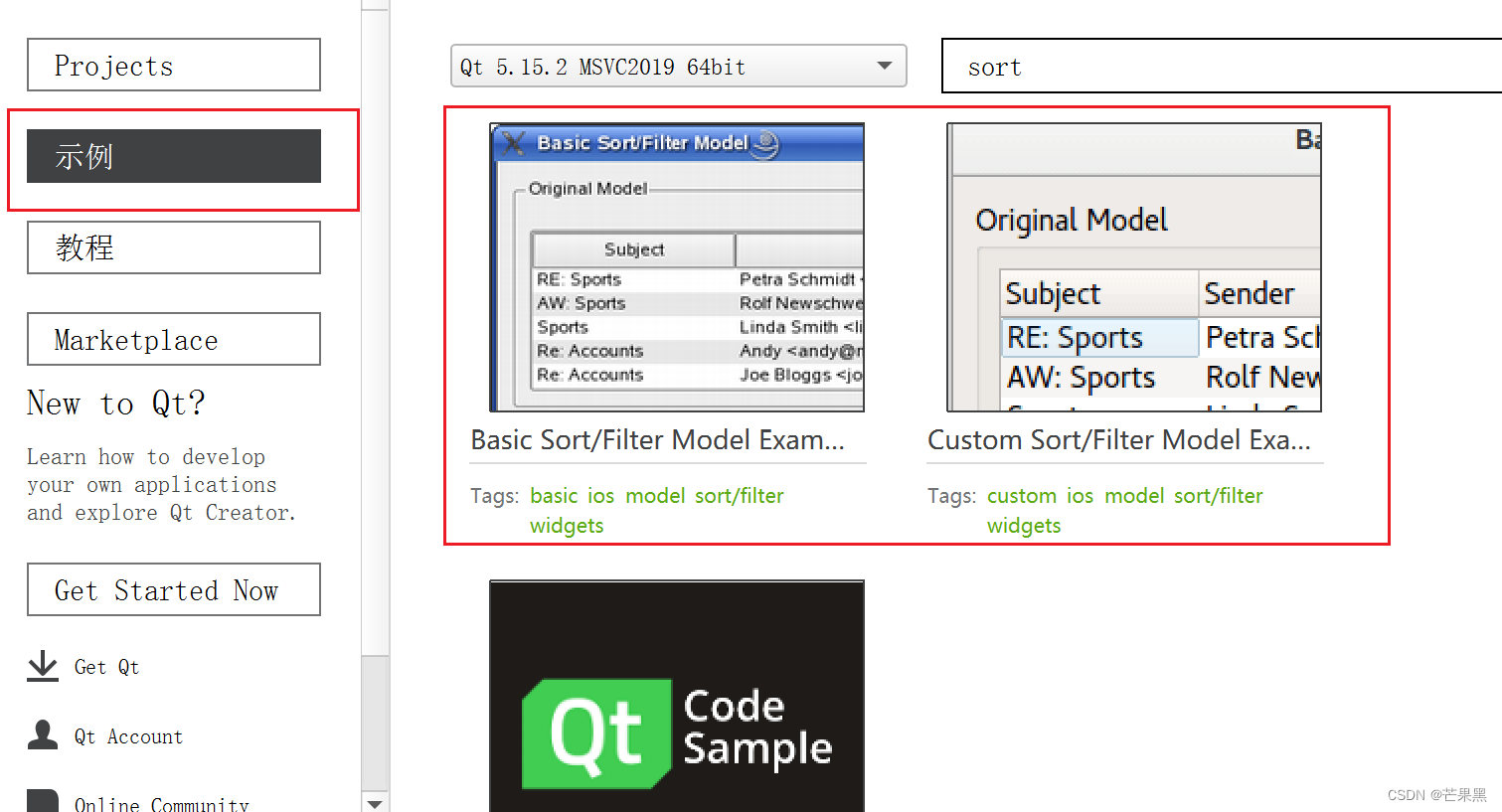This screenshot has height=812, width=1502.
Task: Click the kit selector's dropdown arrow
Action: click(x=884, y=66)
